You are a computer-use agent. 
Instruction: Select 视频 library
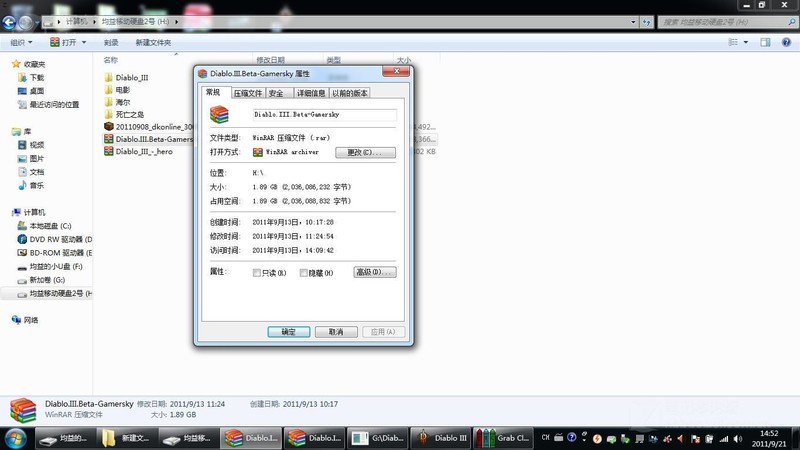(x=36, y=145)
